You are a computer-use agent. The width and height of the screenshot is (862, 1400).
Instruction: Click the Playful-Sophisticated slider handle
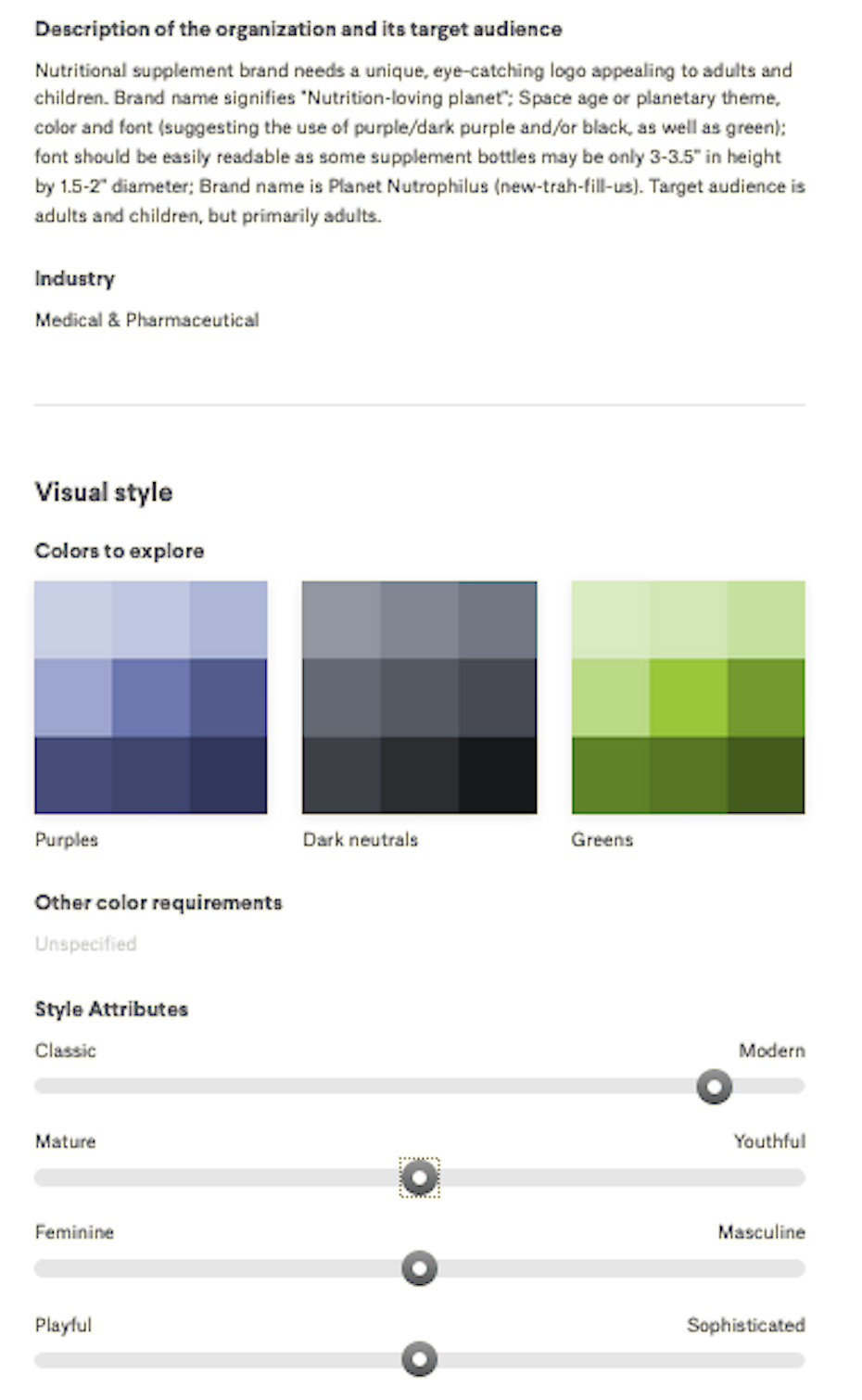pos(419,1359)
